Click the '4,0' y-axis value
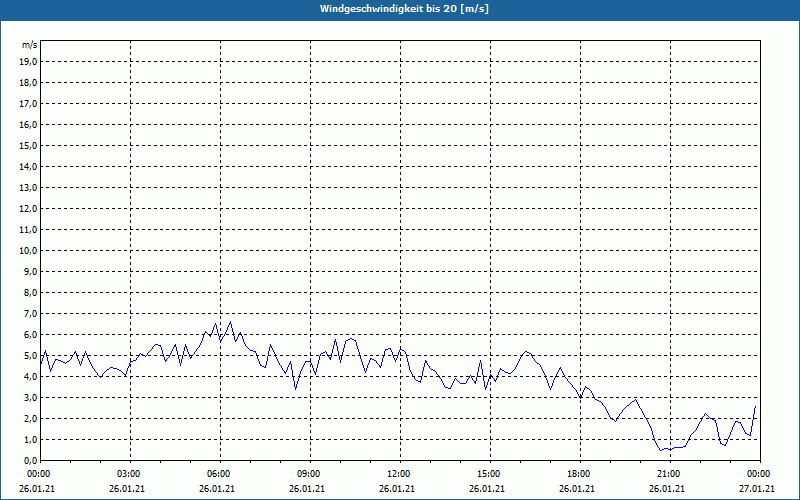 (x=30, y=377)
